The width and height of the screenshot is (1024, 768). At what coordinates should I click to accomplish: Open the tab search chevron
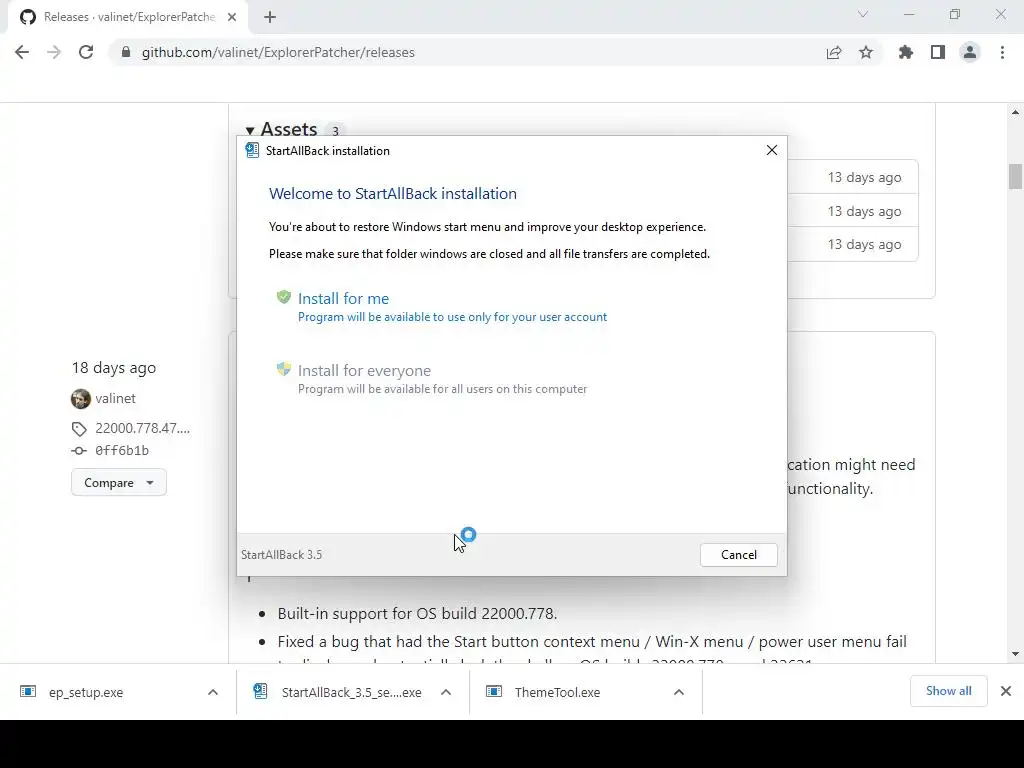tap(863, 14)
